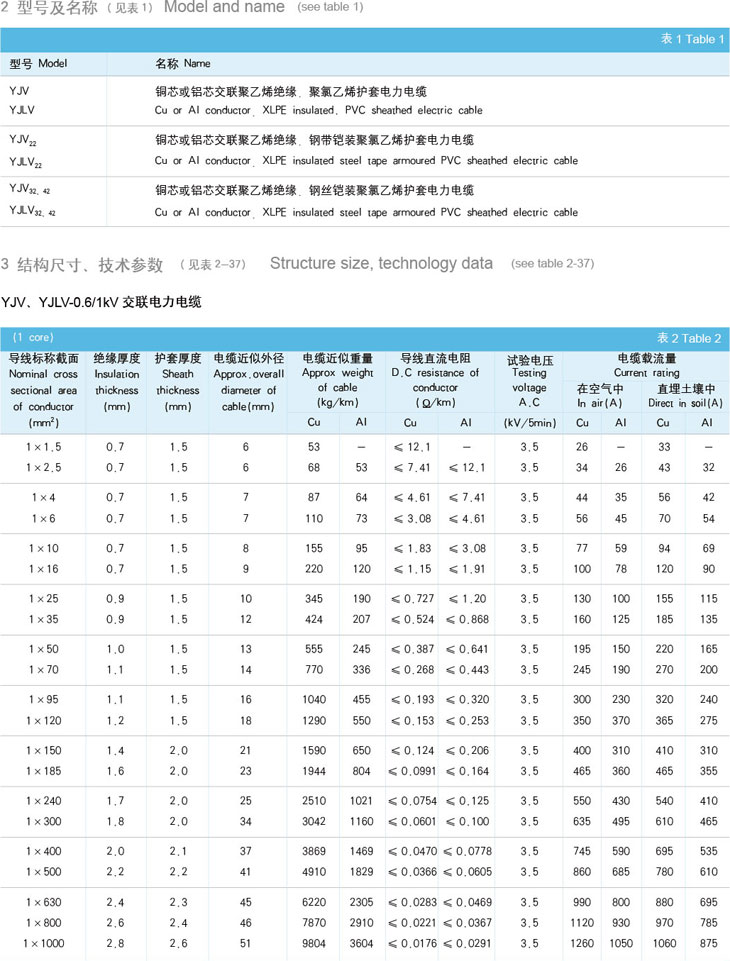Click the '(see table 2-37)' reference text
This screenshot has height=961, width=730.
click(x=552, y=264)
